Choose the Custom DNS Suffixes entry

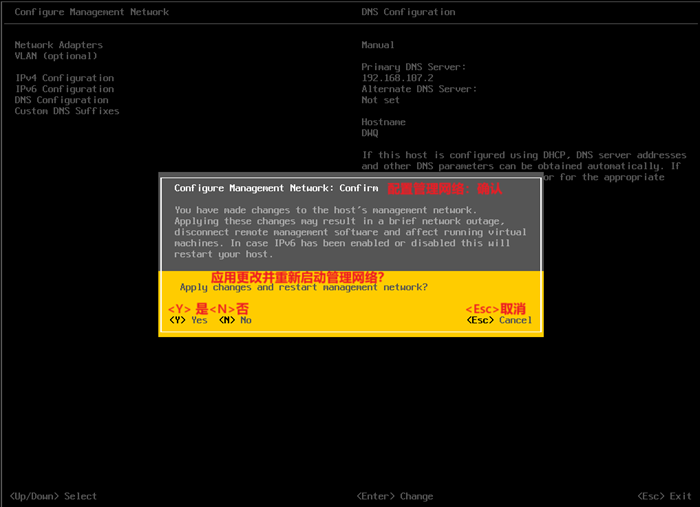pos(66,111)
